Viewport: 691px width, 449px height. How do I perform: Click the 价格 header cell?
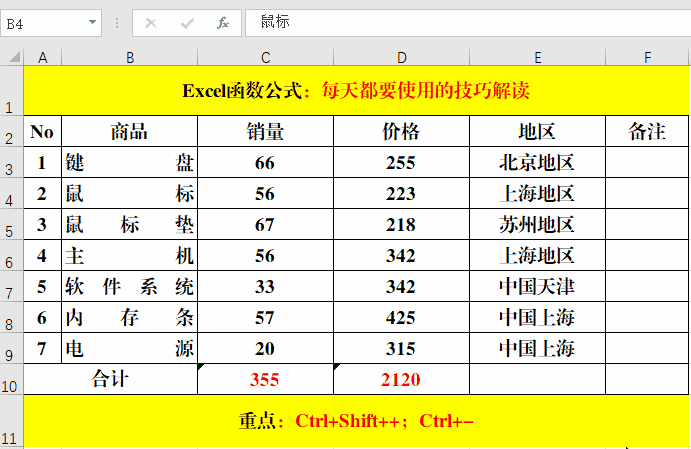[401, 131]
